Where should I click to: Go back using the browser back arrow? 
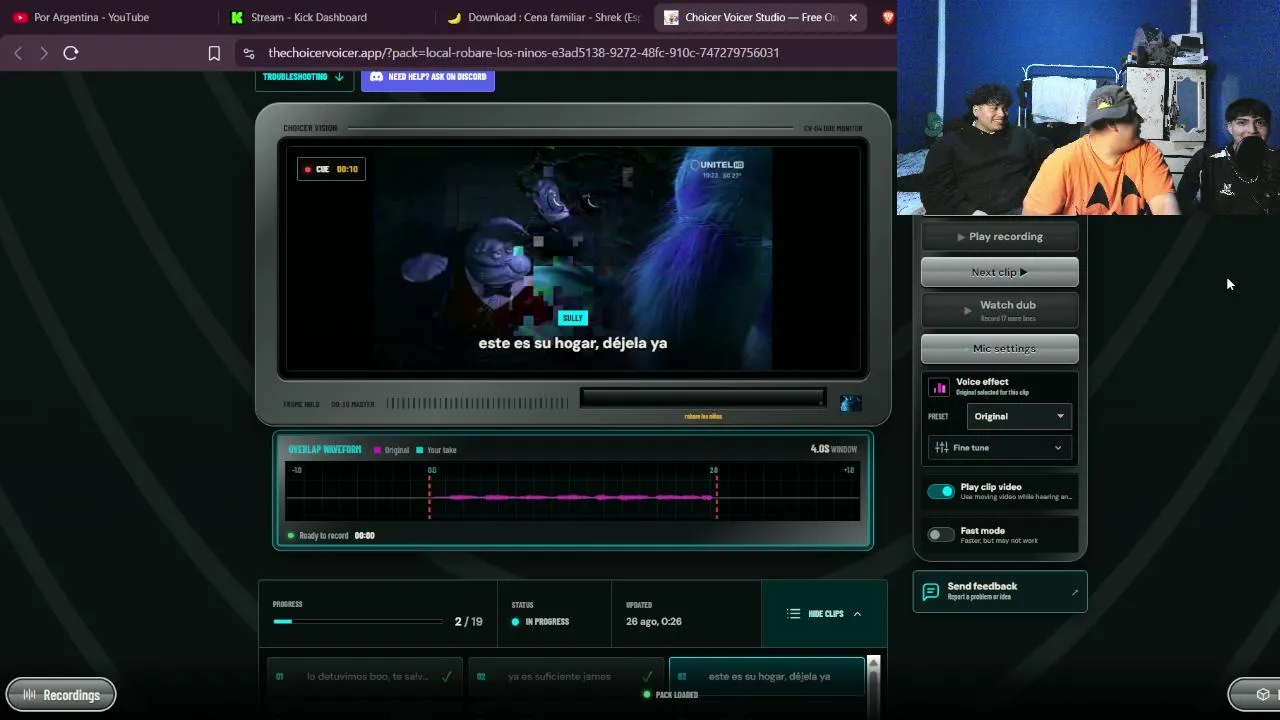point(18,53)
